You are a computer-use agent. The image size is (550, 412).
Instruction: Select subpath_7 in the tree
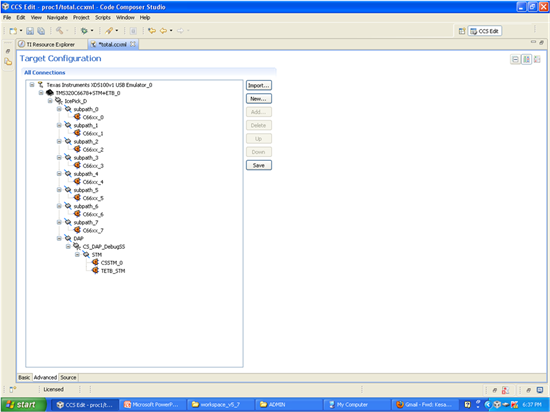click(x=86, y=222)
